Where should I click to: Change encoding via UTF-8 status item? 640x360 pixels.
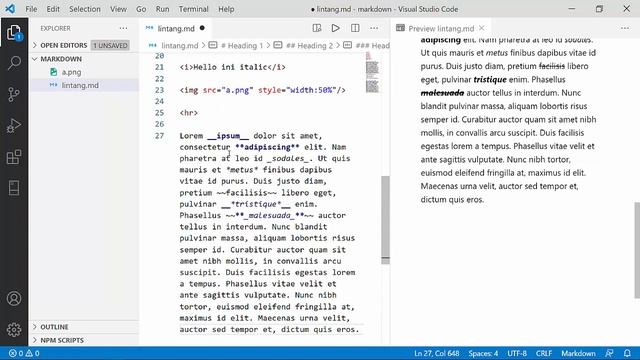coord(517,353)
